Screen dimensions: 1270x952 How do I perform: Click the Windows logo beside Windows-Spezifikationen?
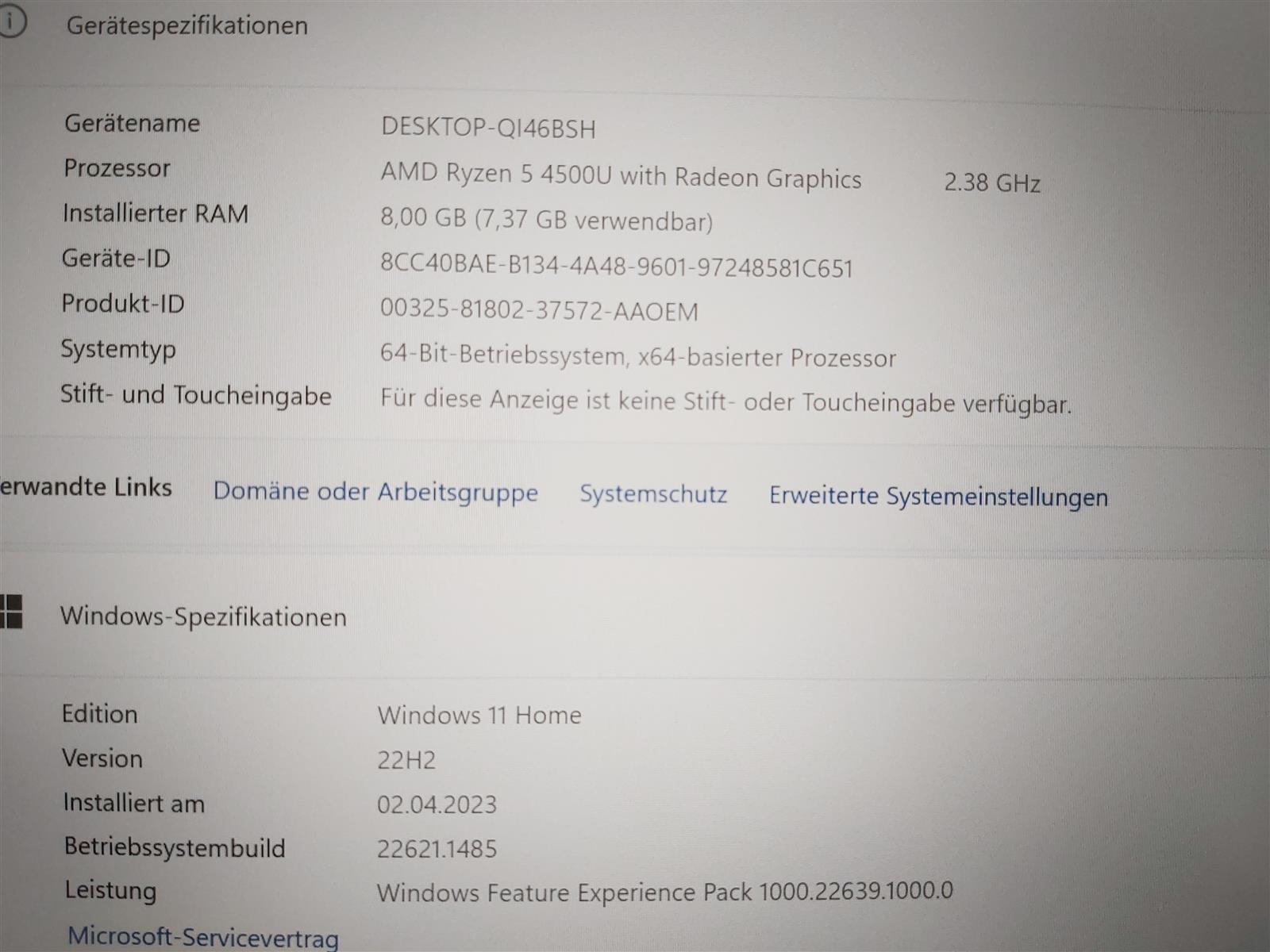click(10, 612)
